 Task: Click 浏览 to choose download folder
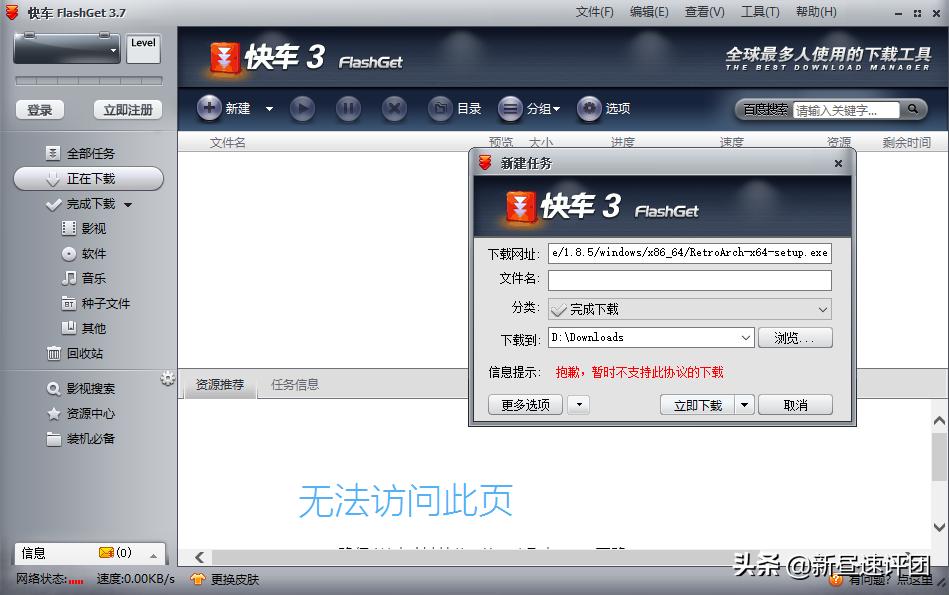(x=795, y=338)
